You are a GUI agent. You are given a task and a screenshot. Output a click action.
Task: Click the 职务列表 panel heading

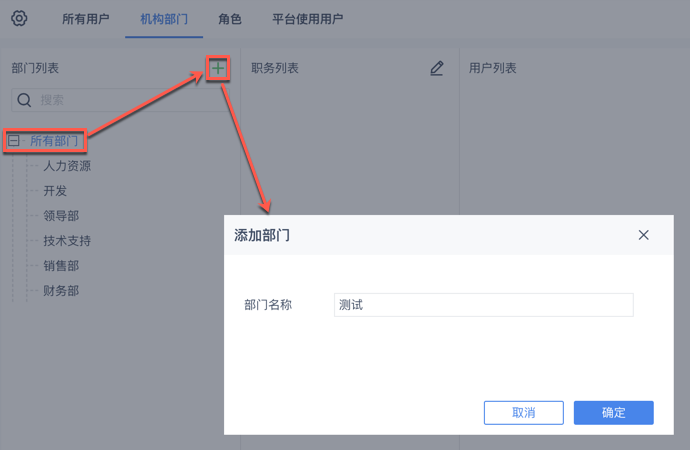click(275, 68)
